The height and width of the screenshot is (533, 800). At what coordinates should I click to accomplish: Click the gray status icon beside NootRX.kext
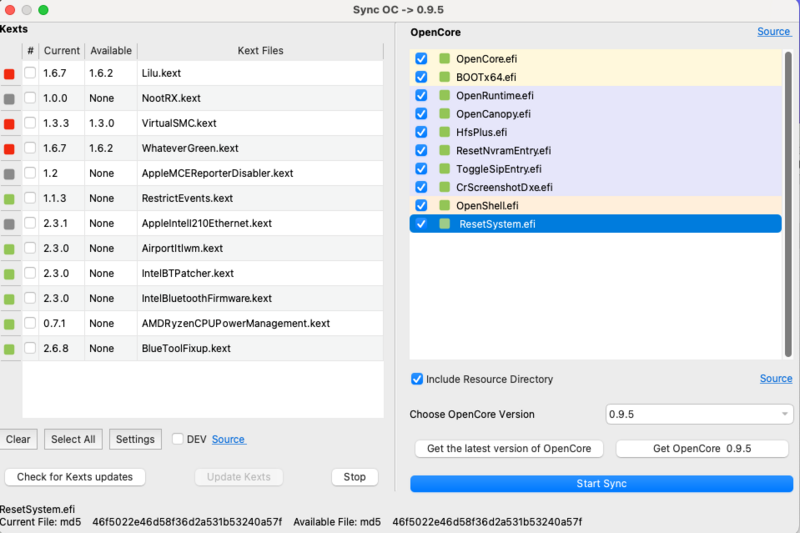point(9,99)
